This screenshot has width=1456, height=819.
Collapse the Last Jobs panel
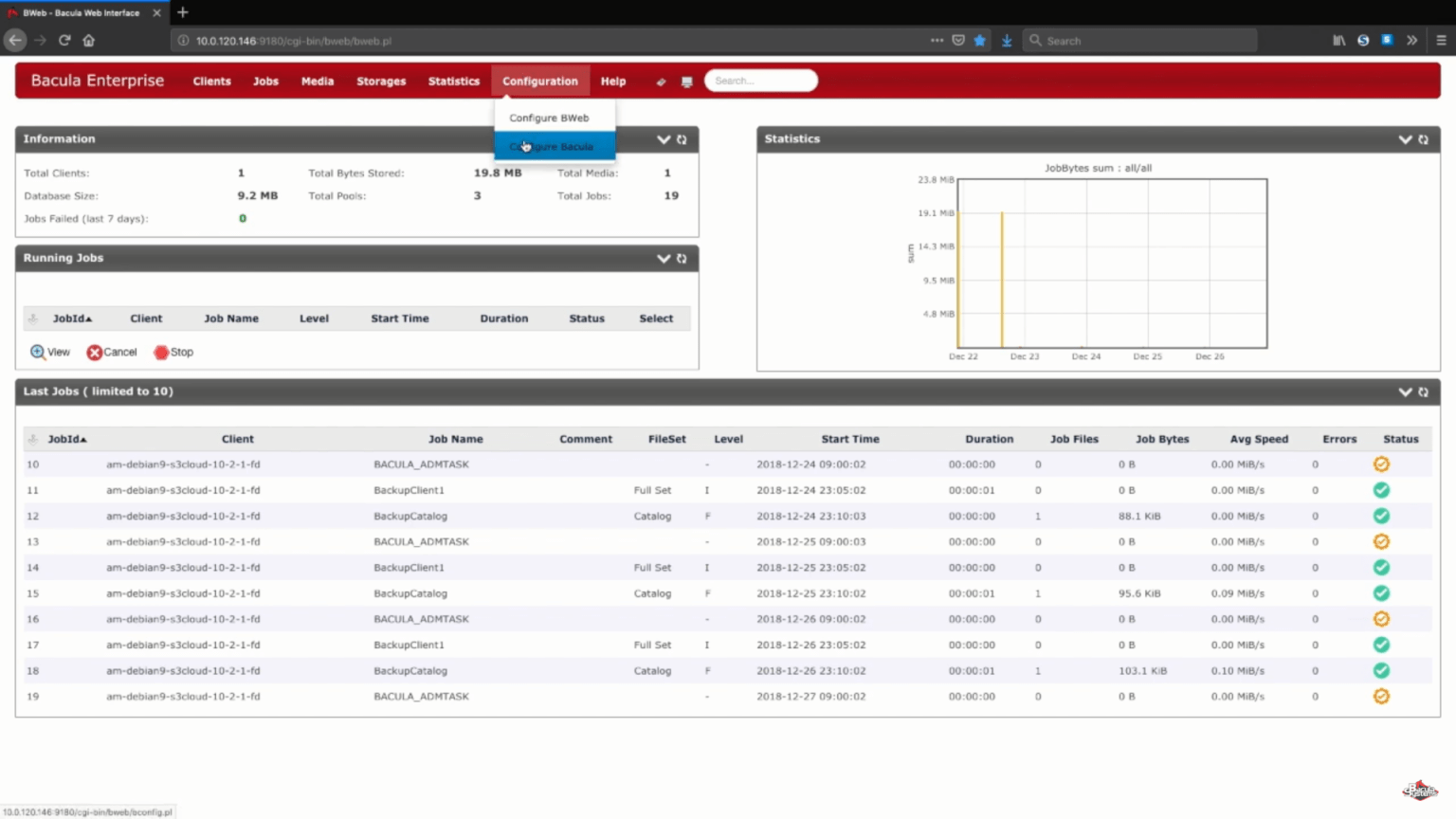tap(1406, 391)
